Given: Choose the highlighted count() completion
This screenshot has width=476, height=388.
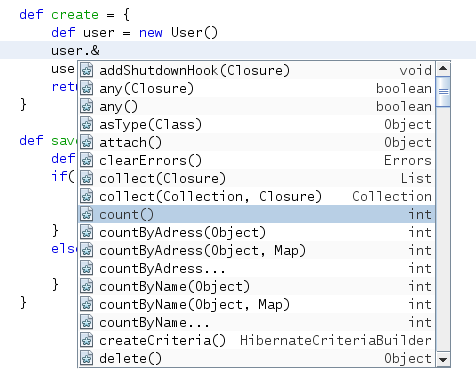Looking at the screenshot, I should [257, 214].
